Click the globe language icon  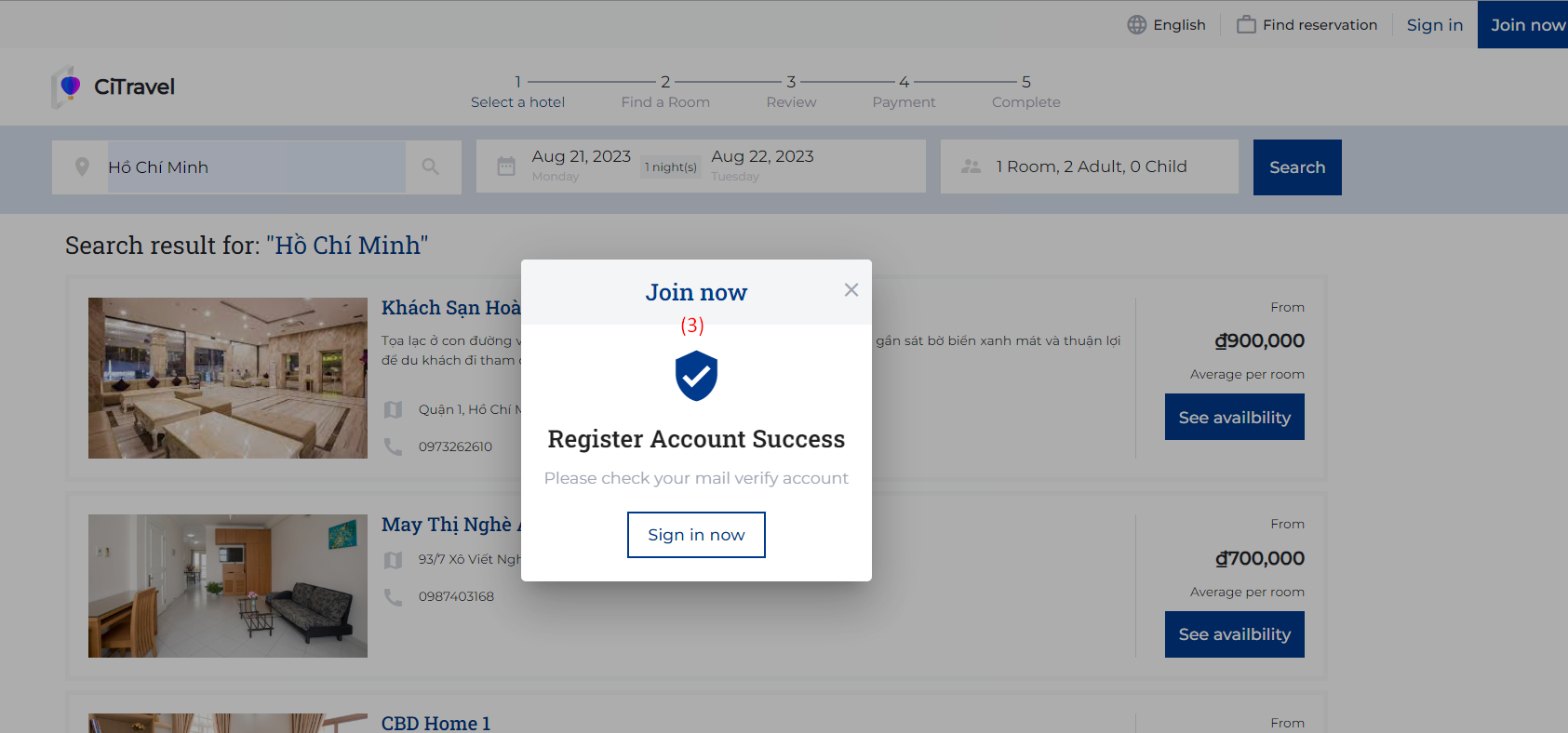tap(1137, 25)
